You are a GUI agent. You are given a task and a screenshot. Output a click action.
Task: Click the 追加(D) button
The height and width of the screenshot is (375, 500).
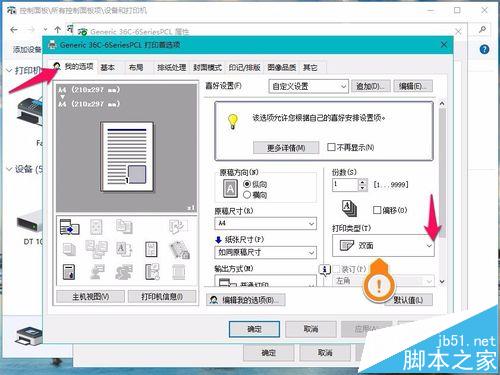tap(370, 86)
